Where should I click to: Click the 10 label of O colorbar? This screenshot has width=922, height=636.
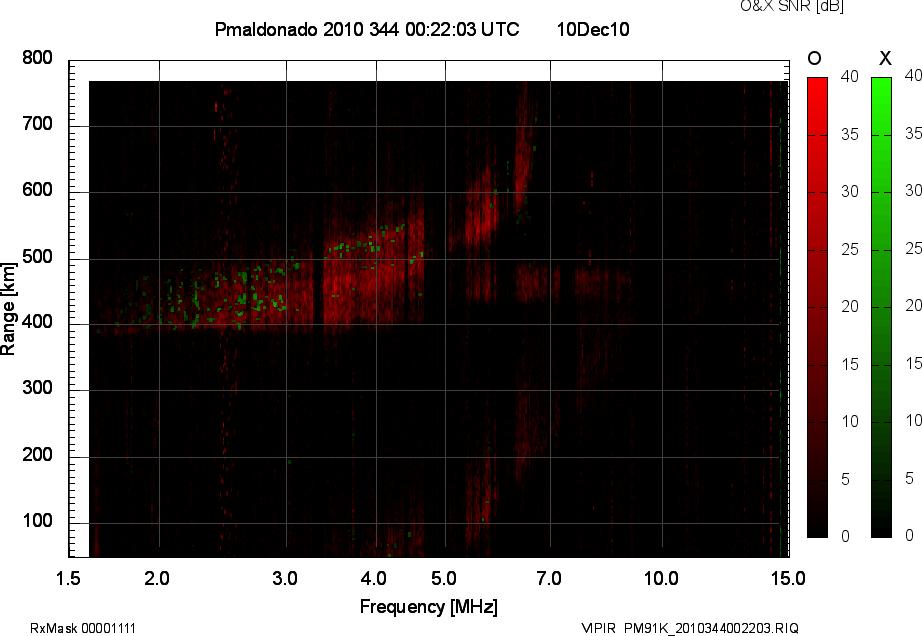coord(850,421)
